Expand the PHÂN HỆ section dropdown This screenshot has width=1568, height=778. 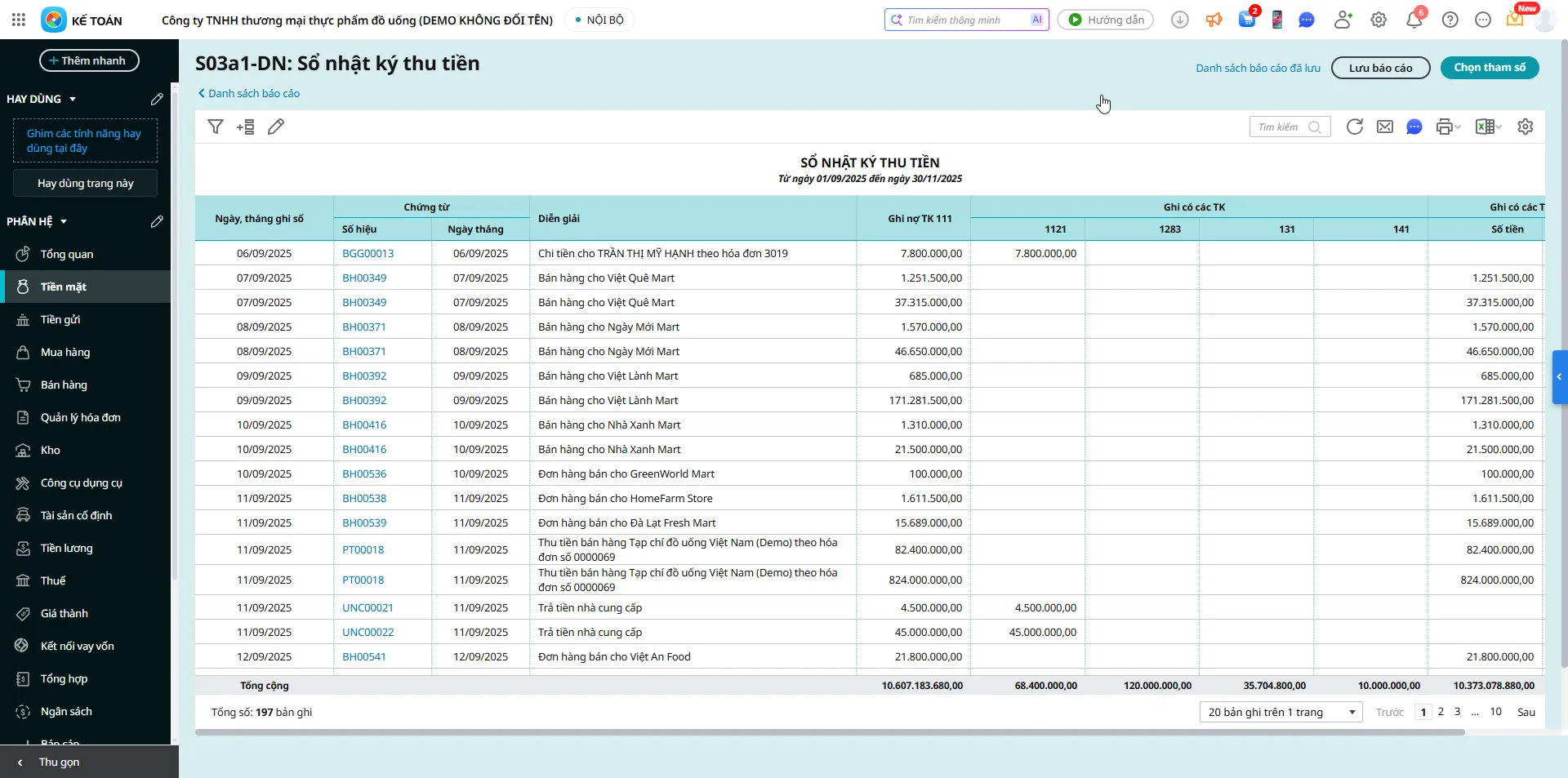pos(64,221)
